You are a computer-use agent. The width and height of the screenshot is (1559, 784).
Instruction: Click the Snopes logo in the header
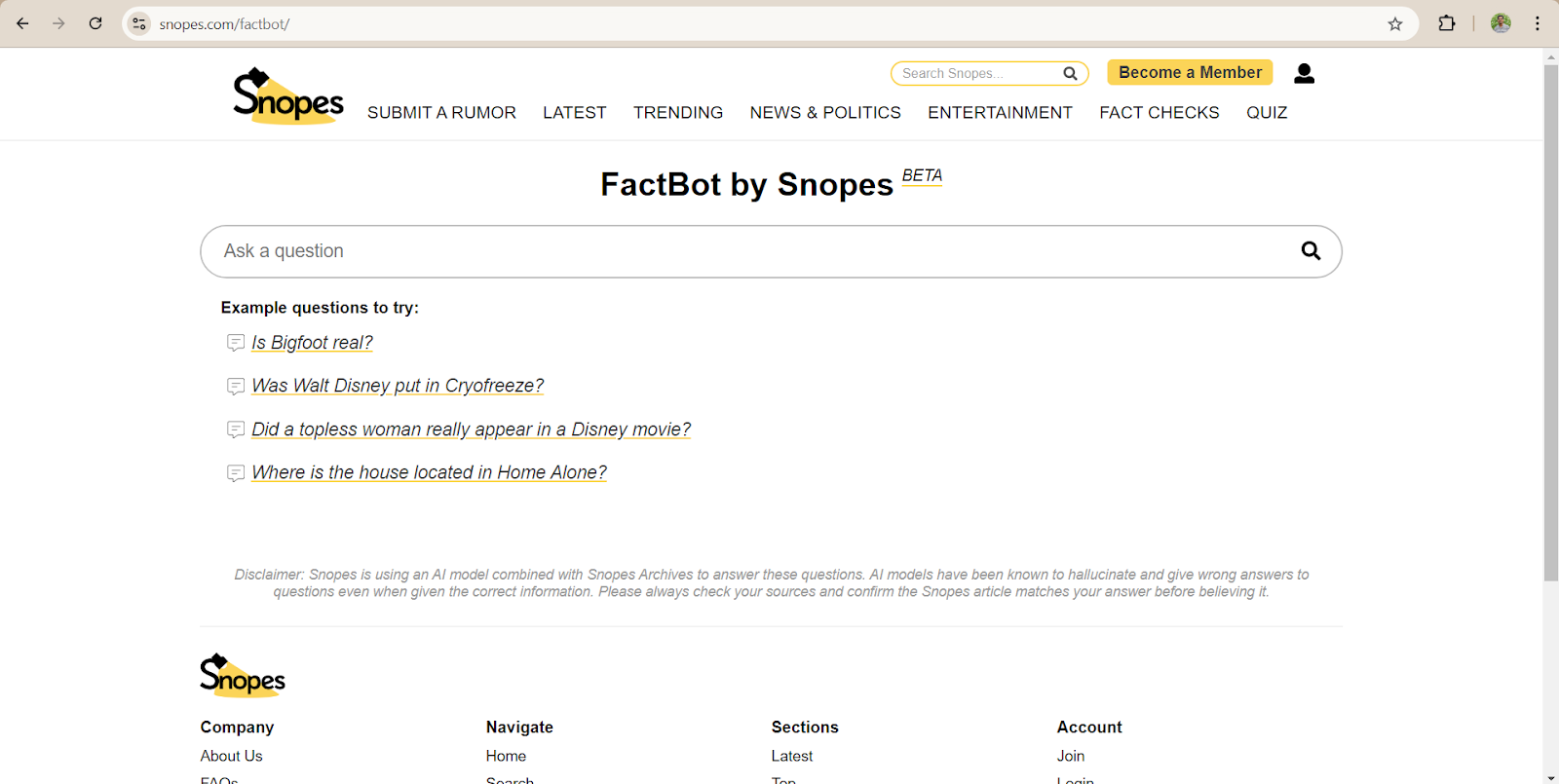click(288, 95)
